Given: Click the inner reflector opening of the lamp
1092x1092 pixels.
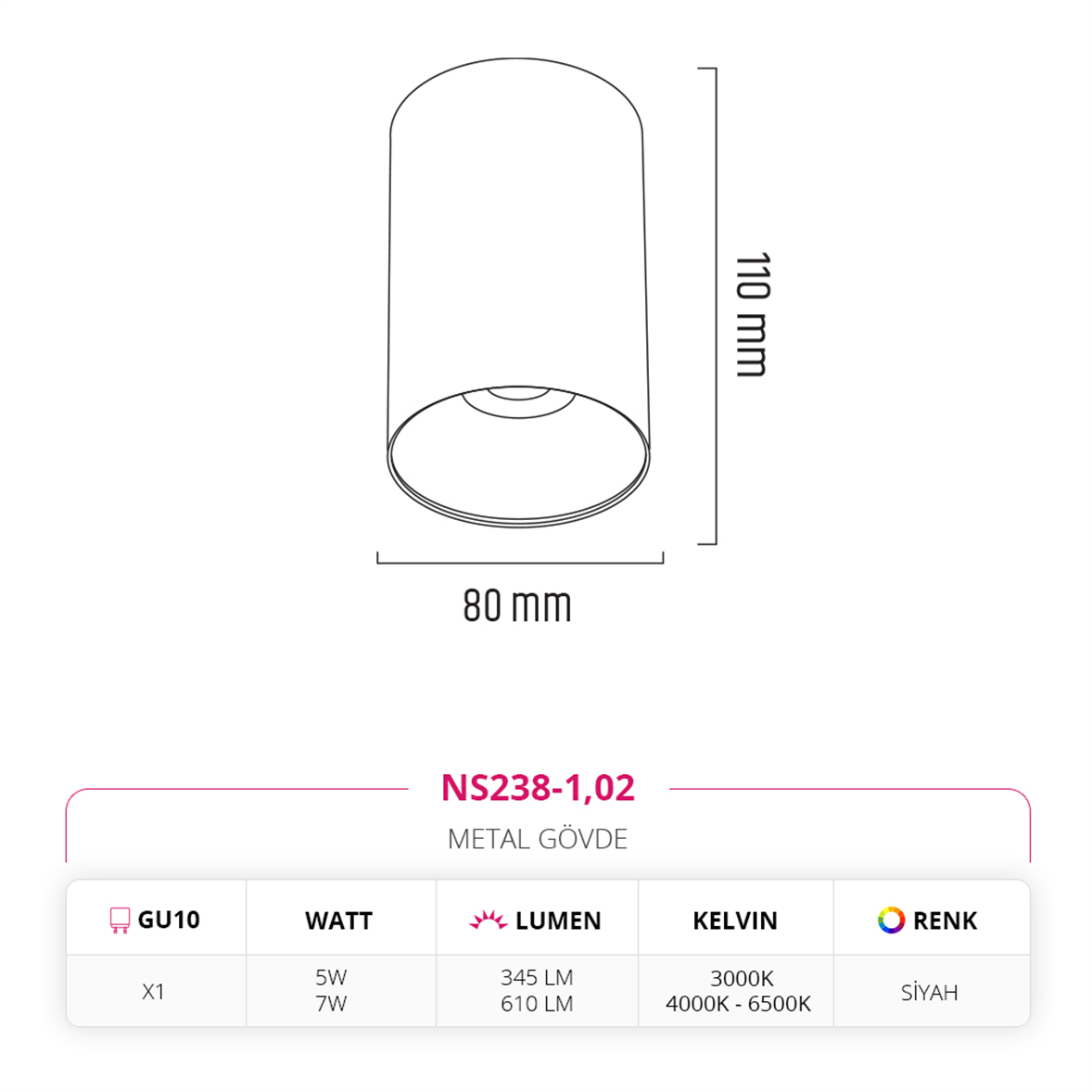Looking at the screenshot, I should [x=518, y=455].
